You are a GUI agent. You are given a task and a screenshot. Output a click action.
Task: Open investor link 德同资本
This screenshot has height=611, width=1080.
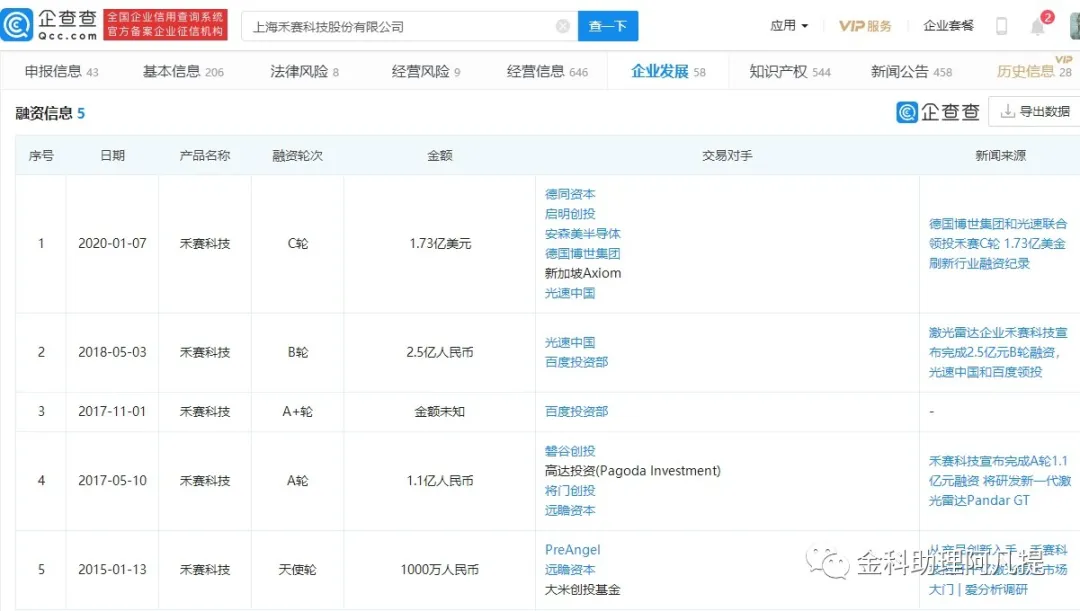pyautogui.click(x=570, y=194)
